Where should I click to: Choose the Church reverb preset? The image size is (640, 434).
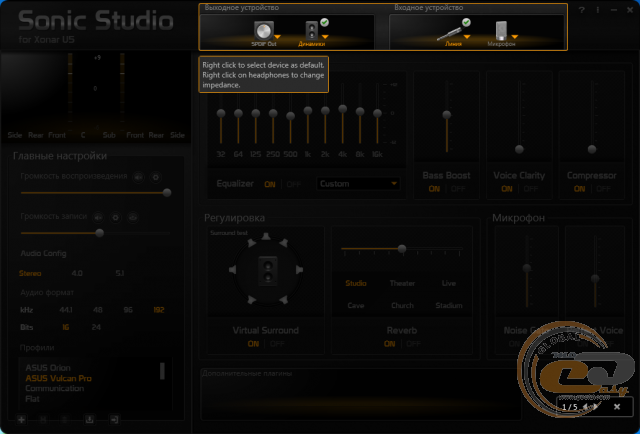coord(402,306)
